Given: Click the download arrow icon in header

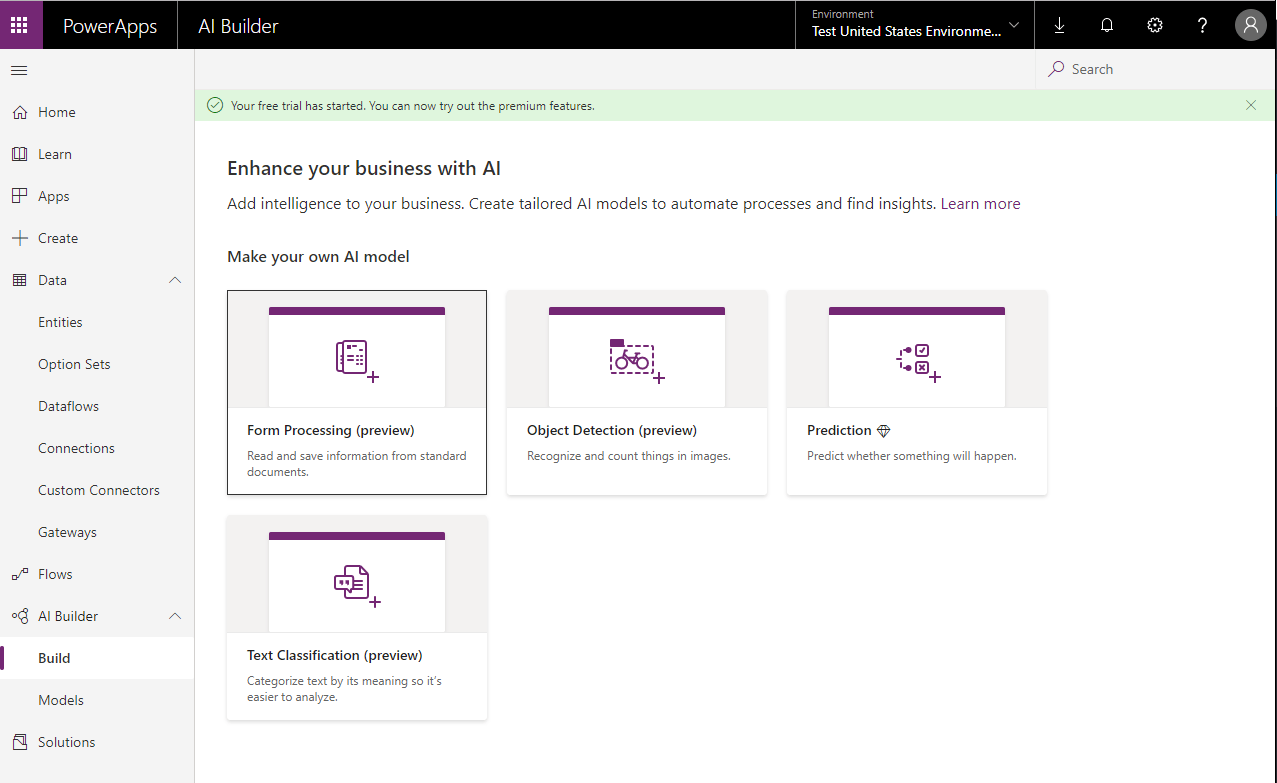Looking at the screenshot, I should (1059, 26).
